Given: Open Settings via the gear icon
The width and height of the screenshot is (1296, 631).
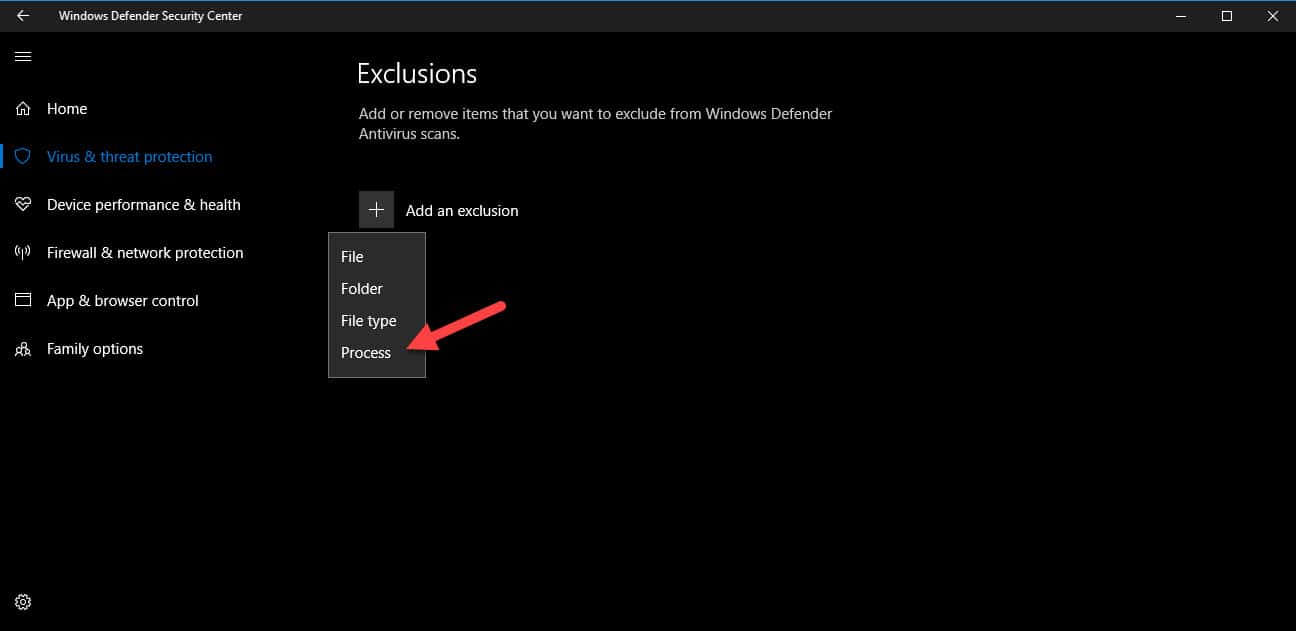Looking at the screenshot, I should [x=23, y=602].
